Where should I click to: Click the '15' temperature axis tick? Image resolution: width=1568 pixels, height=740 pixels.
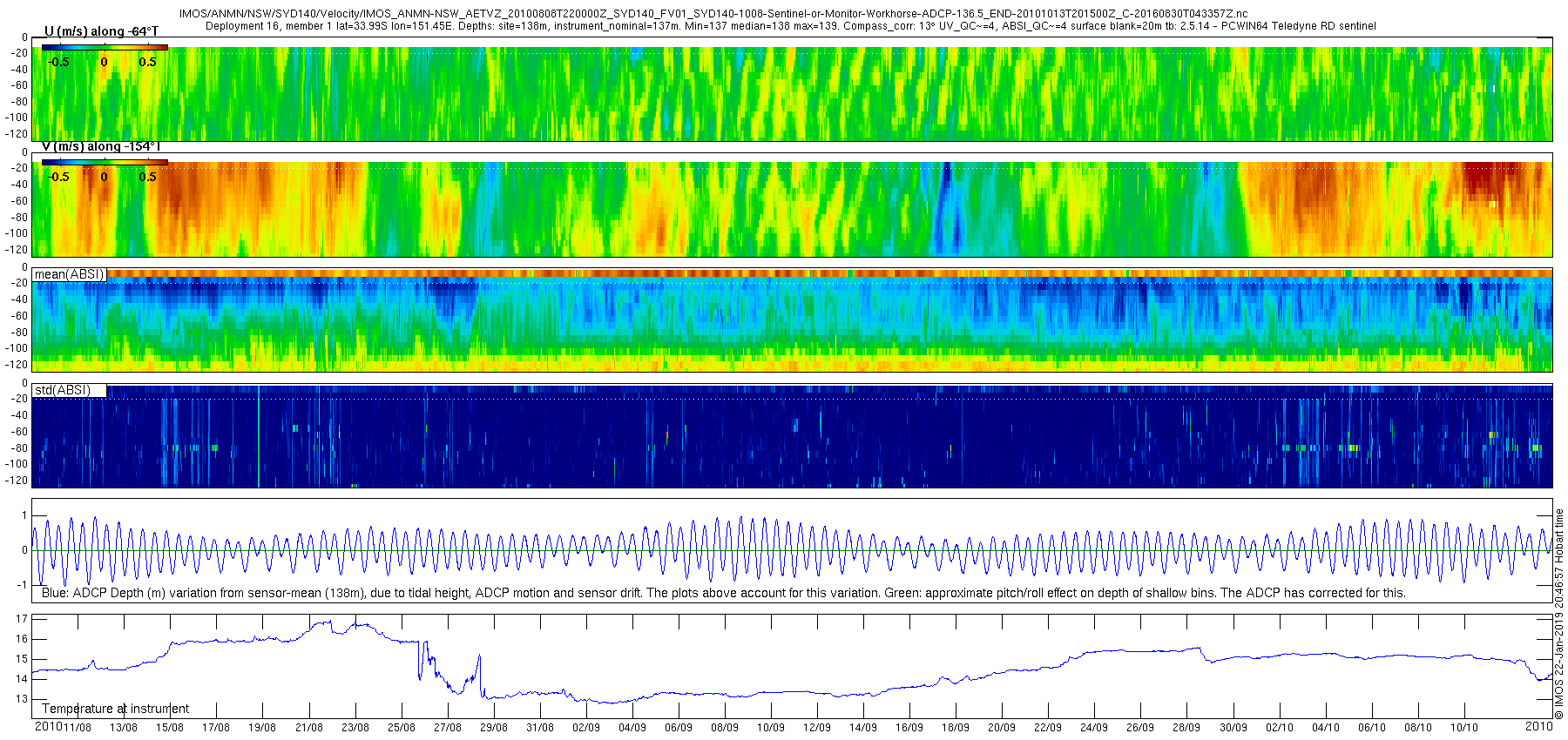coord(23,659)
